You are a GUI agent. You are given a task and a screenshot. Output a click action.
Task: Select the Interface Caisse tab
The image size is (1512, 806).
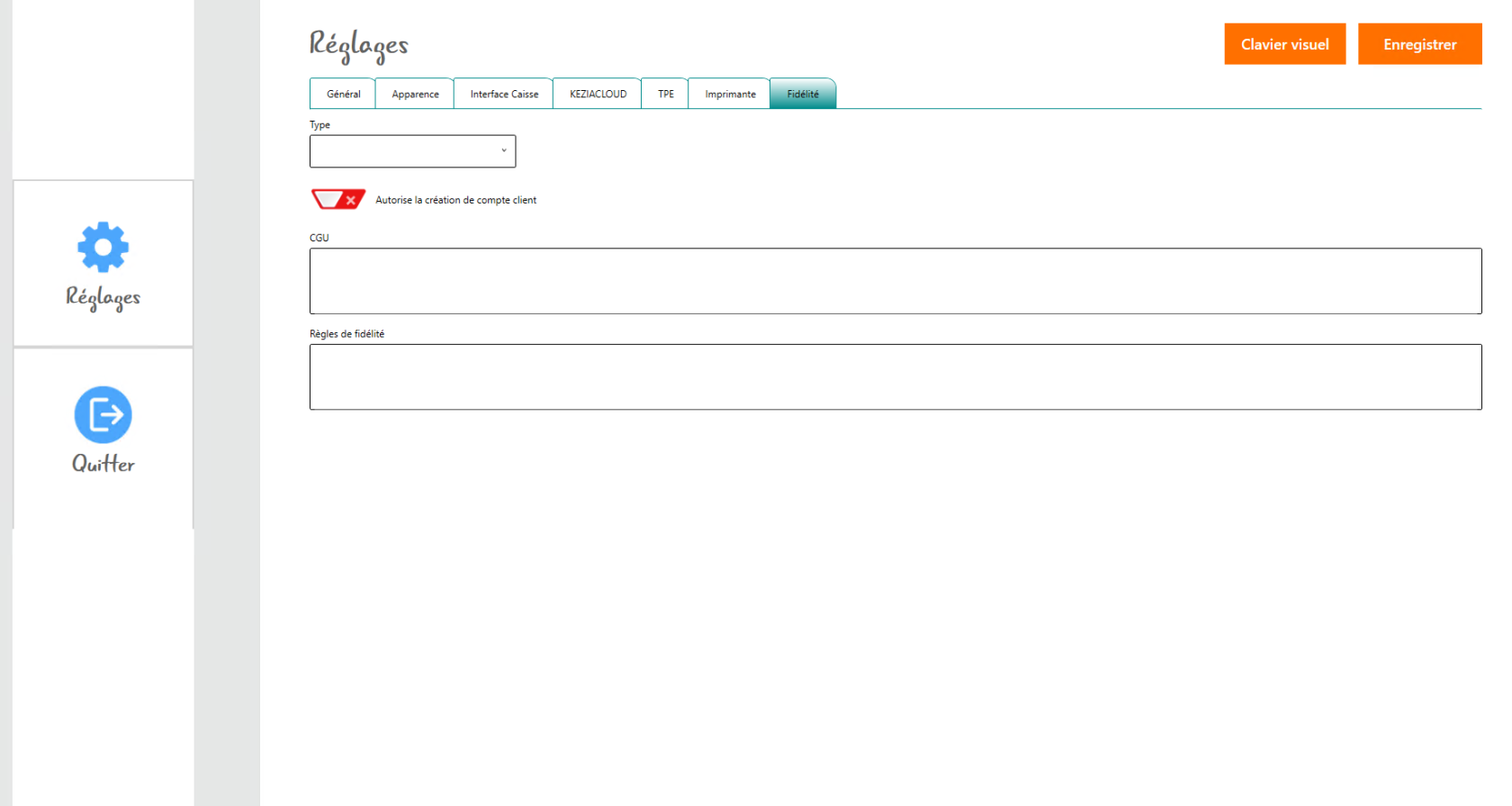[x=504, y=94]
